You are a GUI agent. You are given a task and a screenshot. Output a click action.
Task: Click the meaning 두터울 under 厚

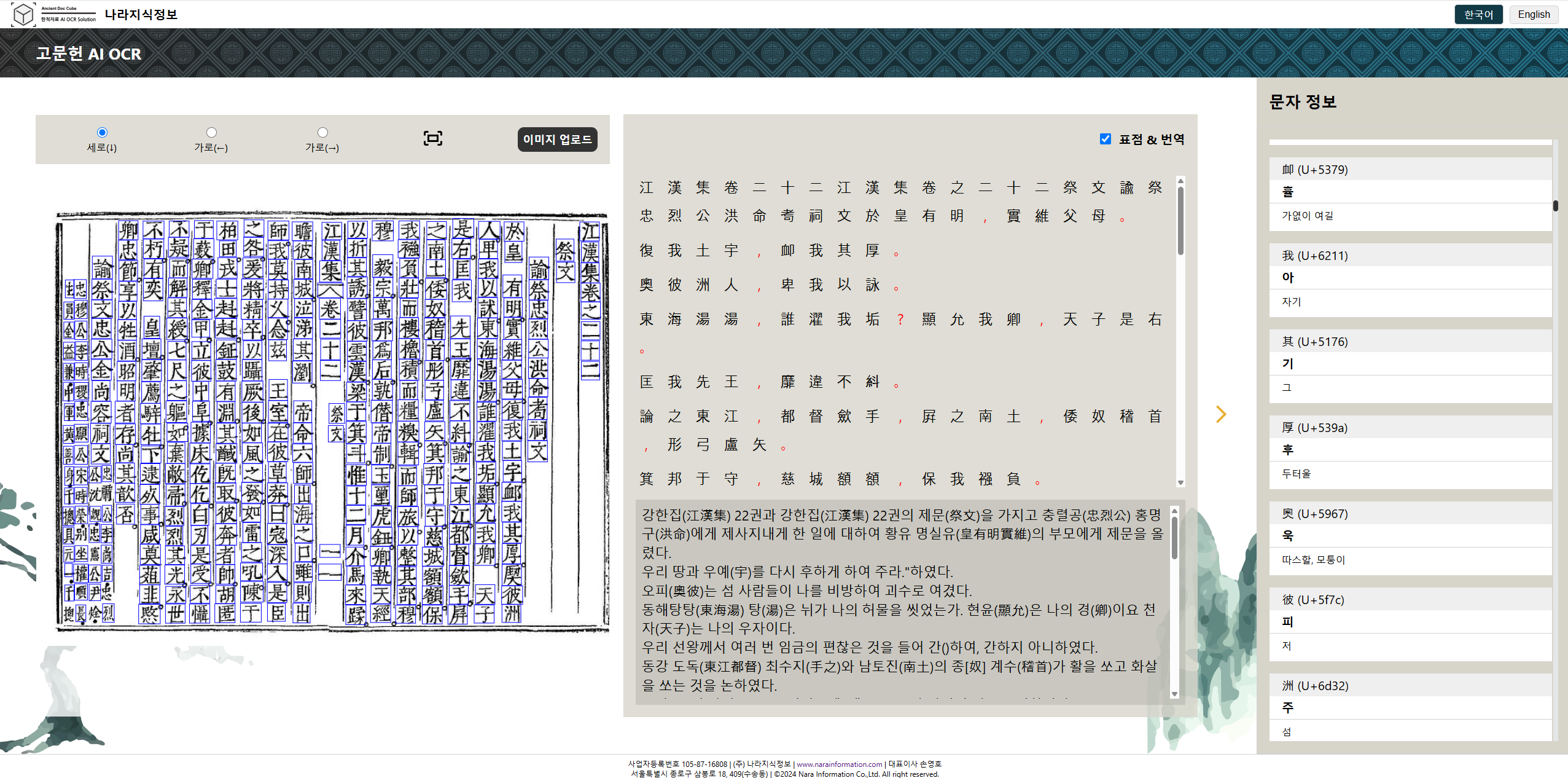[1296, 474]
